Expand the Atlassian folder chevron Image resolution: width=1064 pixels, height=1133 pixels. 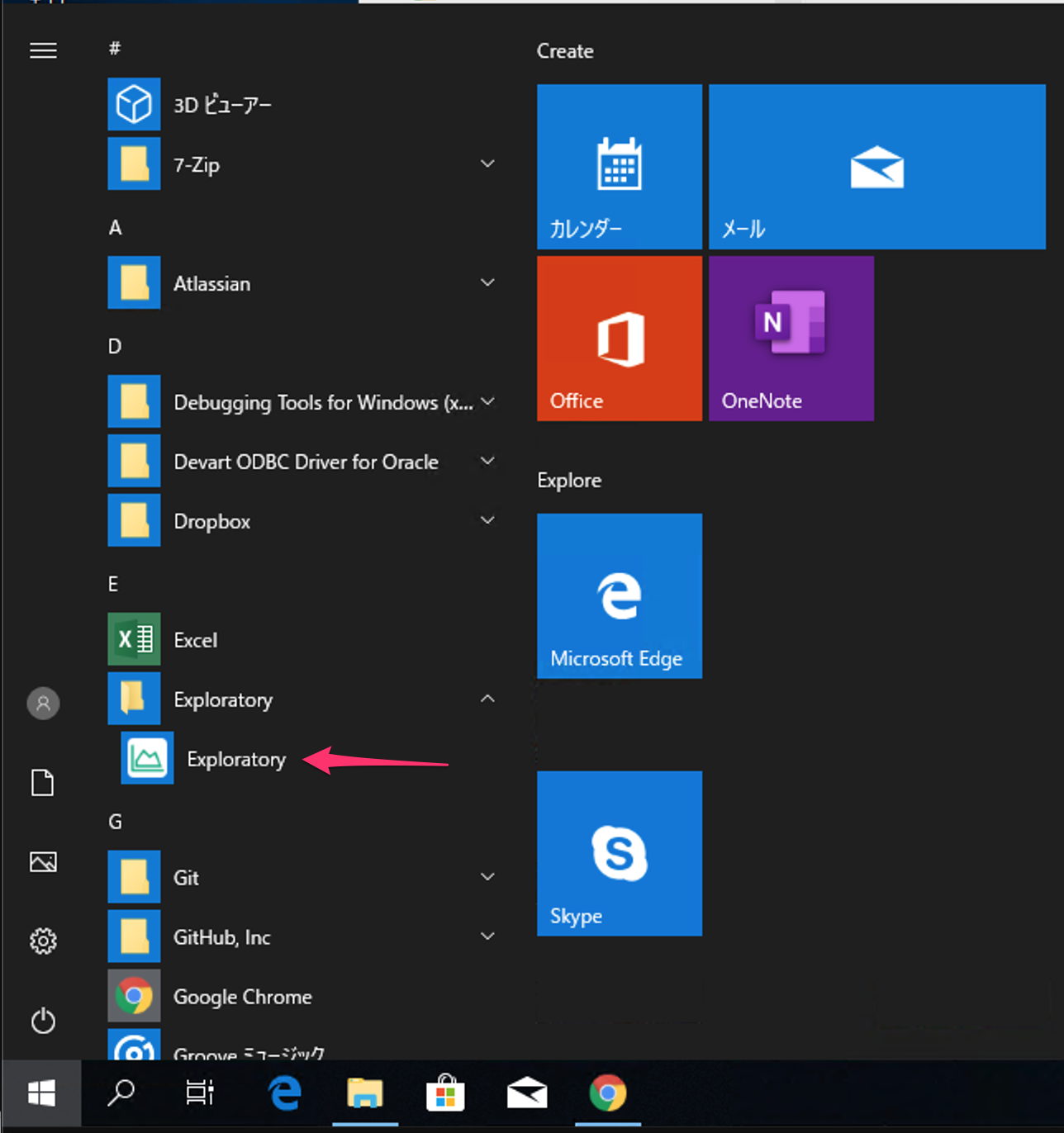[x=487, y=282]
